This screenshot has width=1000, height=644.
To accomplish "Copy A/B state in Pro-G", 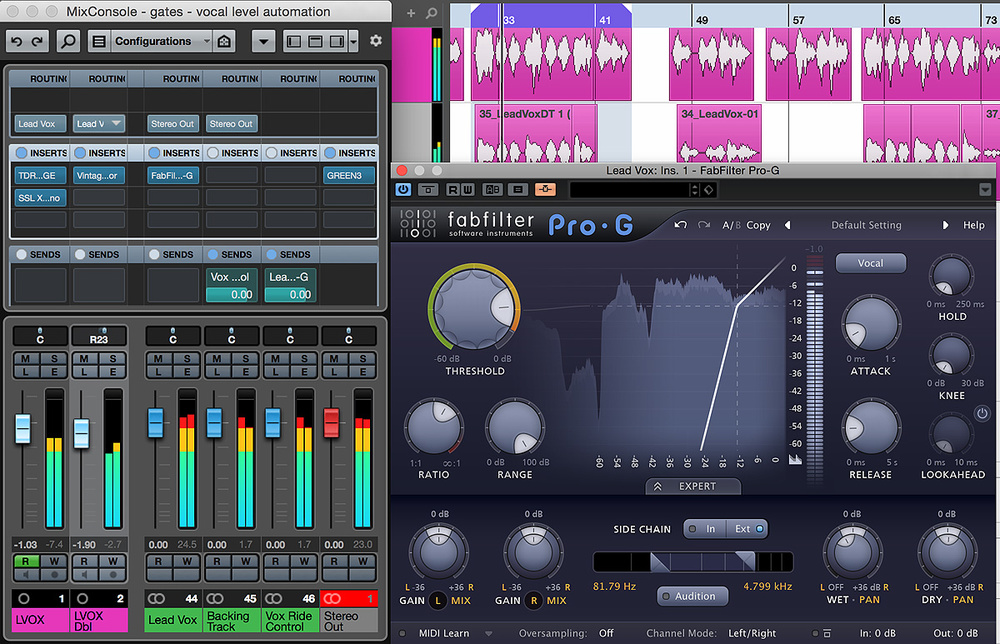I will 758,225.
